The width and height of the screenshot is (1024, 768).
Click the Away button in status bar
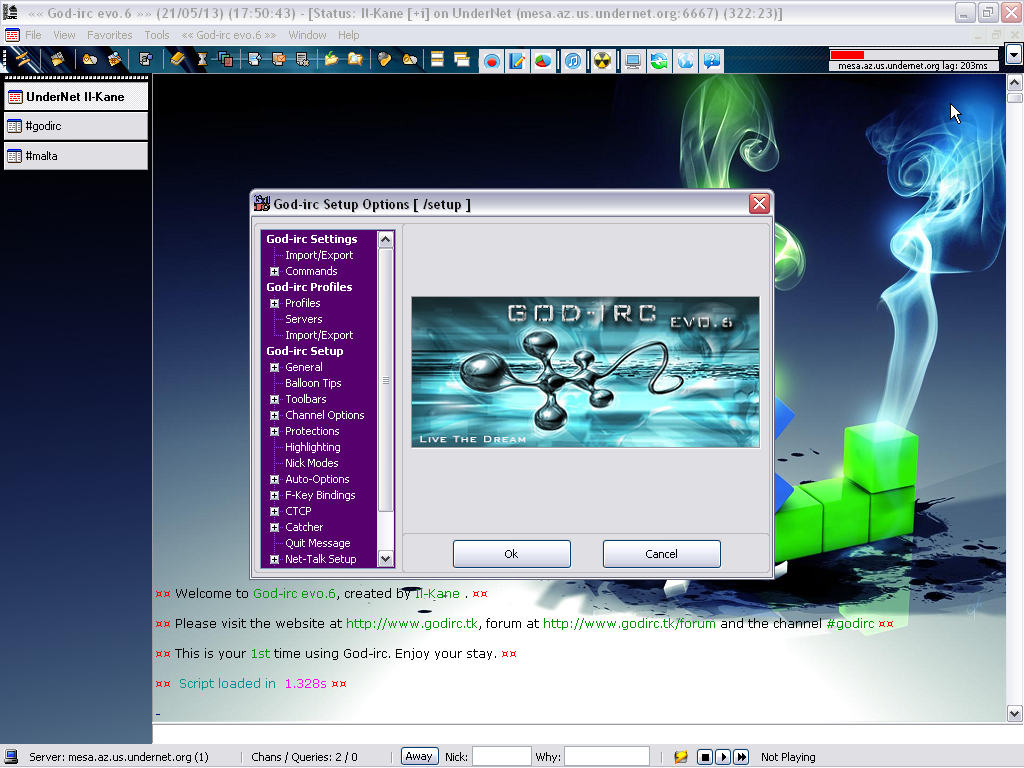(x=419, y=757)
